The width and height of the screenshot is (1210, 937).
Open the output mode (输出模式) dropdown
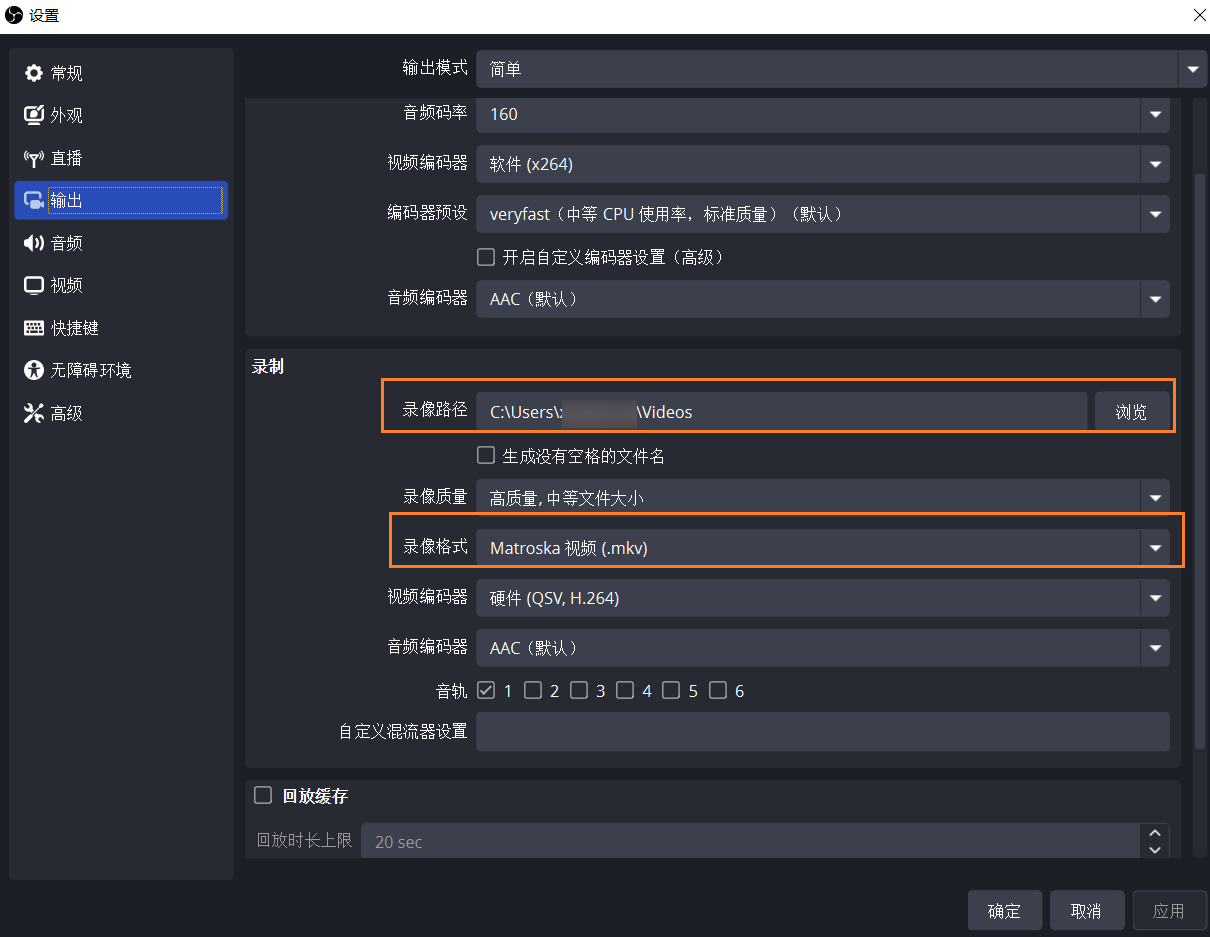point(840,69)
